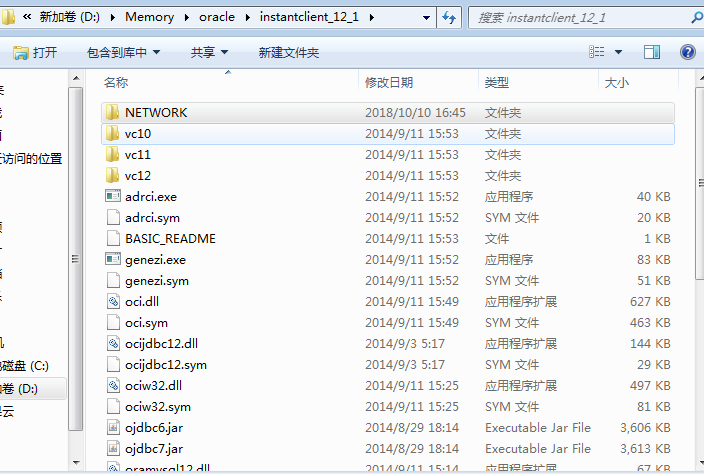This screenshot has width=704, height=474.
Task: Click the vc10 folder icon
Action: click(112, 133)
